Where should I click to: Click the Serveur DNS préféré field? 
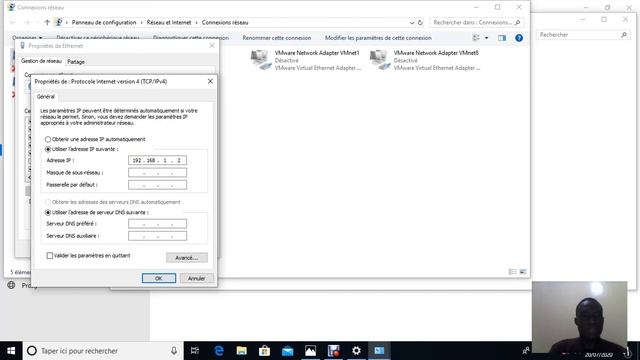point(157,224)
